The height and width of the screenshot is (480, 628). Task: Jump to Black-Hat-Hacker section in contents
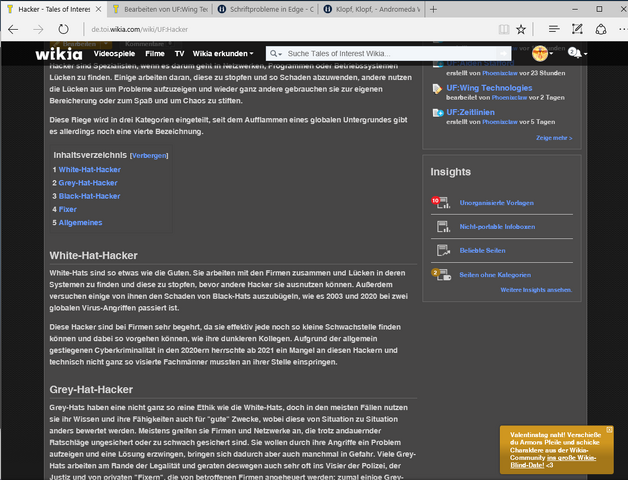coord(89,196)
